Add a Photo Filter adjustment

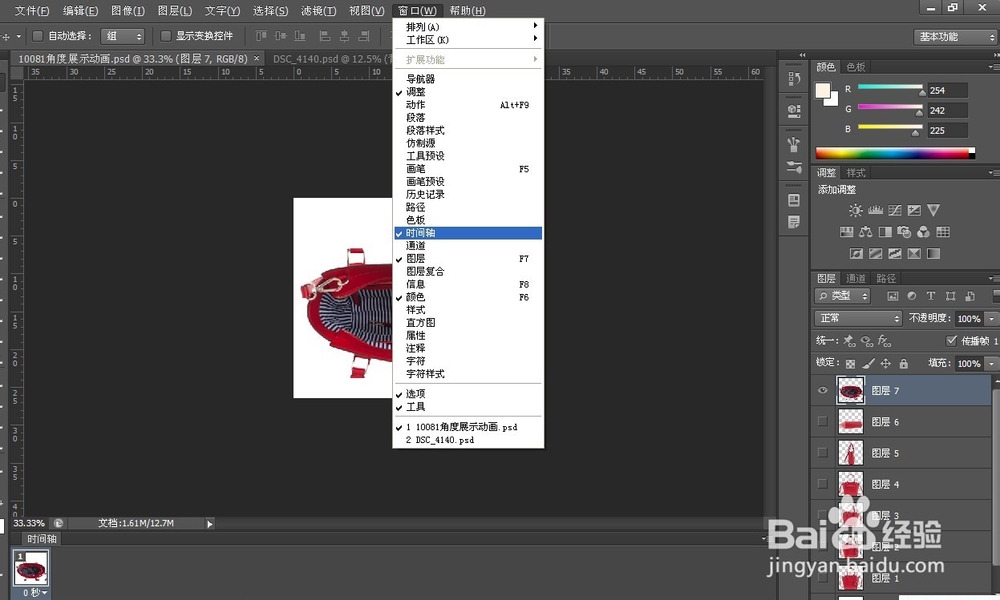coord(902,231)
